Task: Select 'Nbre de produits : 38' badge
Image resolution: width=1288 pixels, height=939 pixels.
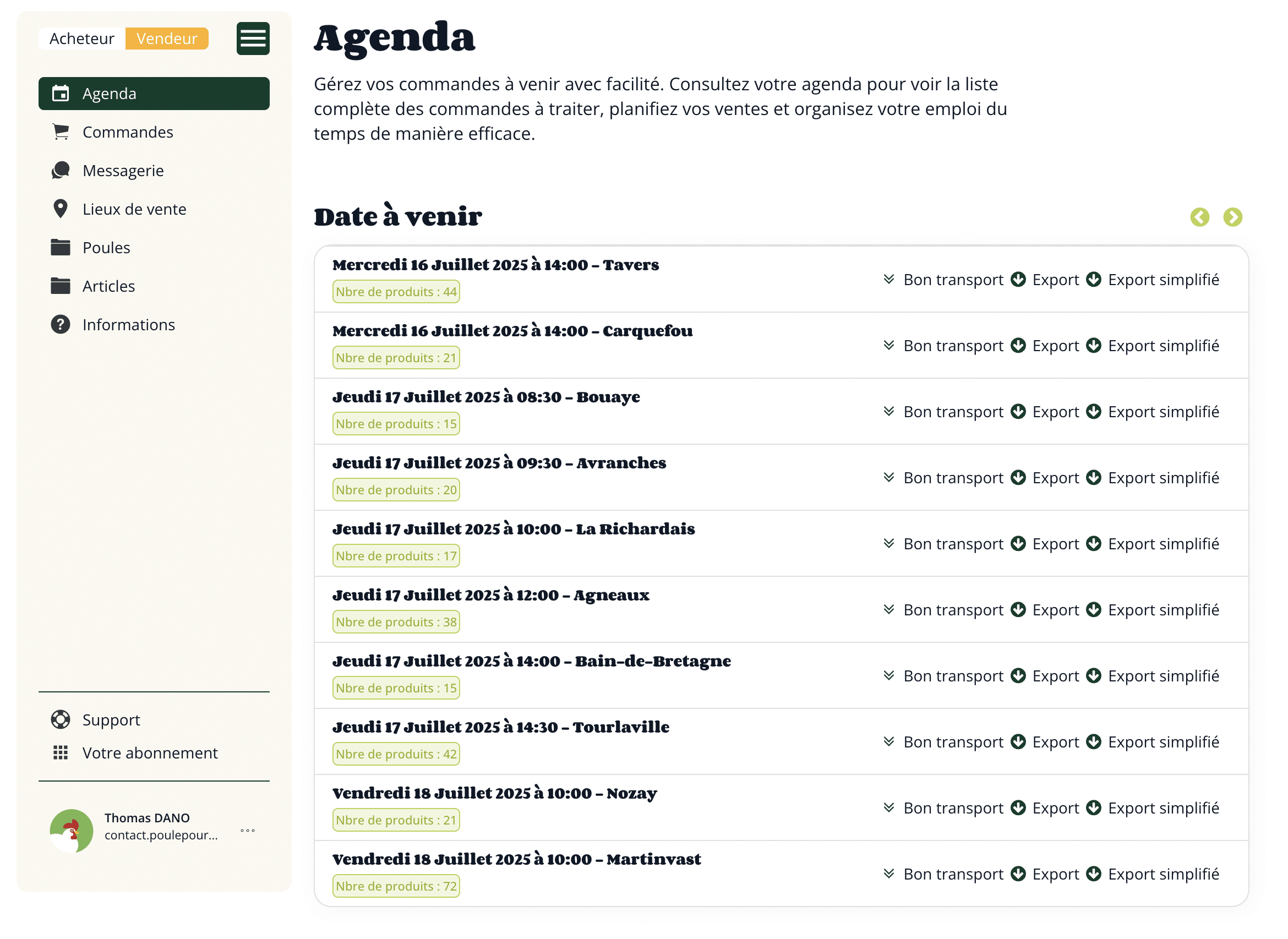Action: click(x=397, y=623)
